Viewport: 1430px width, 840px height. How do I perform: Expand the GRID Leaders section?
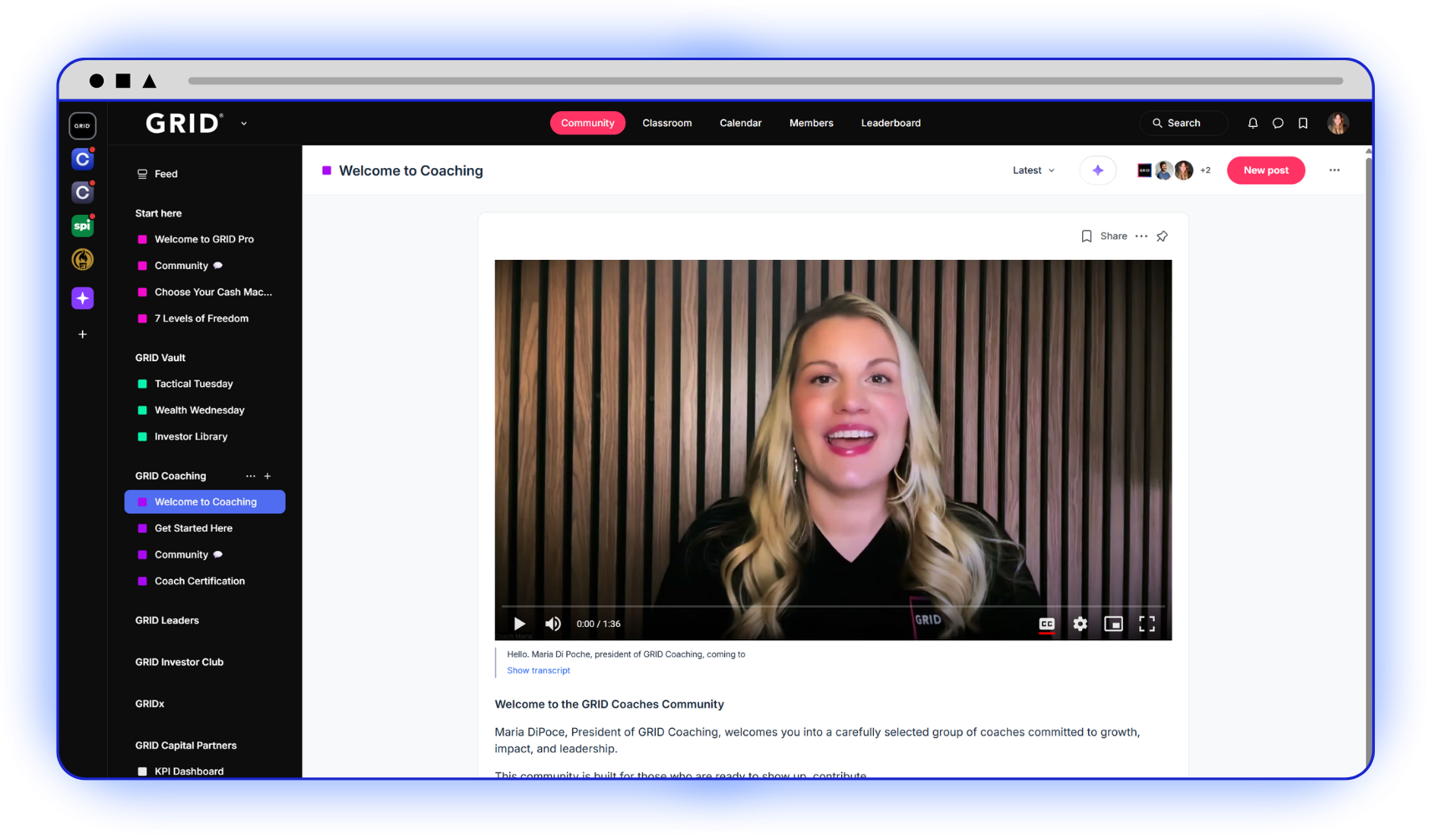tap(167, 620)
